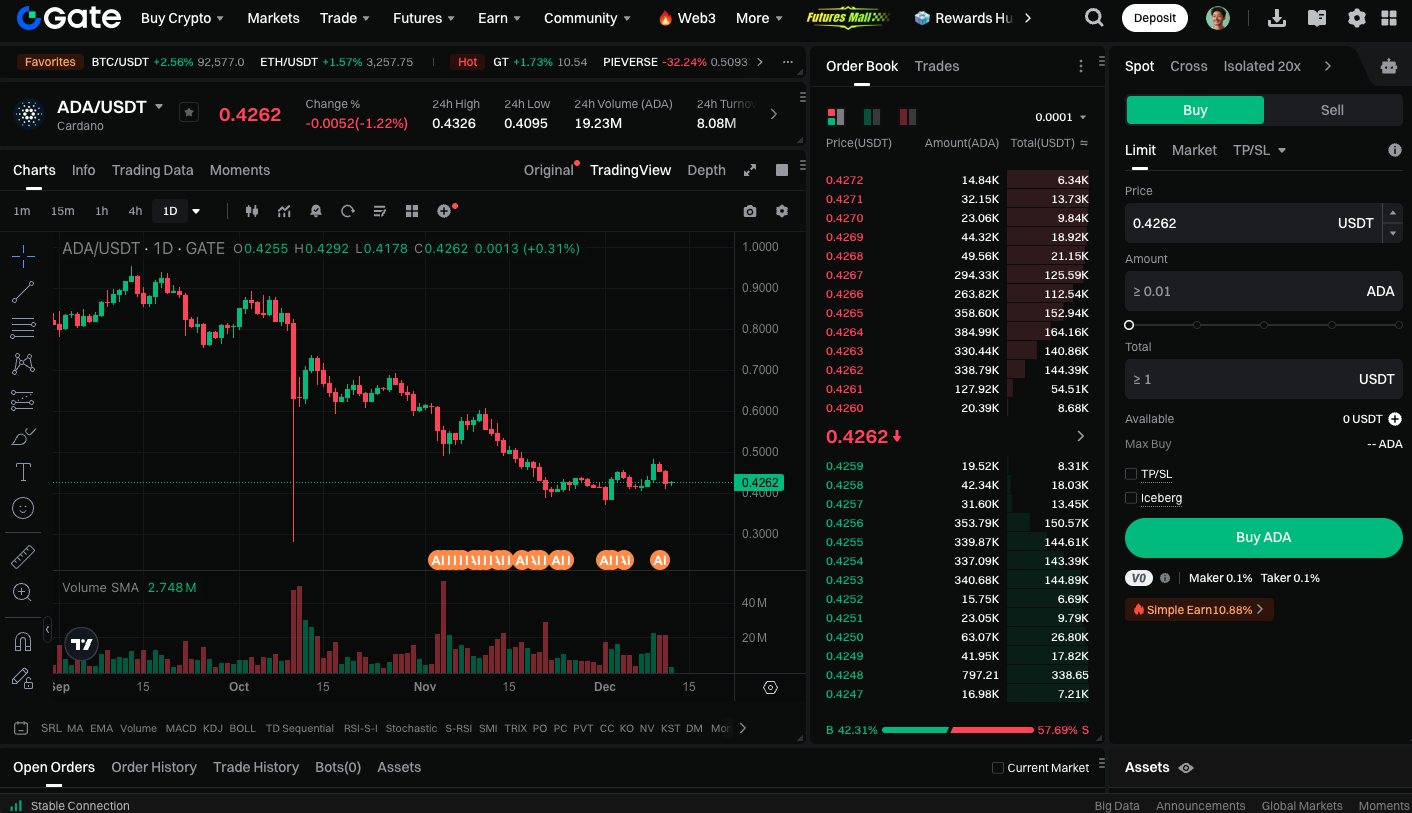Screen dimensions: 1412x813
Task: Open the chart indicators menu
Action: point(284,211)
